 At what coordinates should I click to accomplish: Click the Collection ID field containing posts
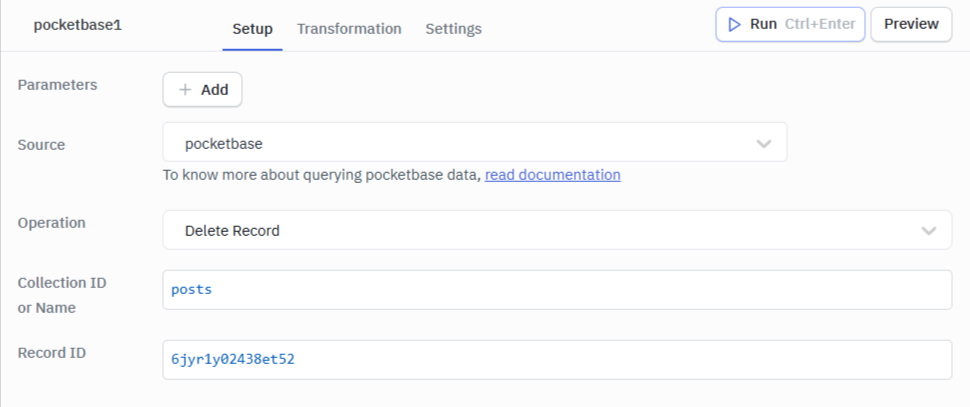coord(556,290)
